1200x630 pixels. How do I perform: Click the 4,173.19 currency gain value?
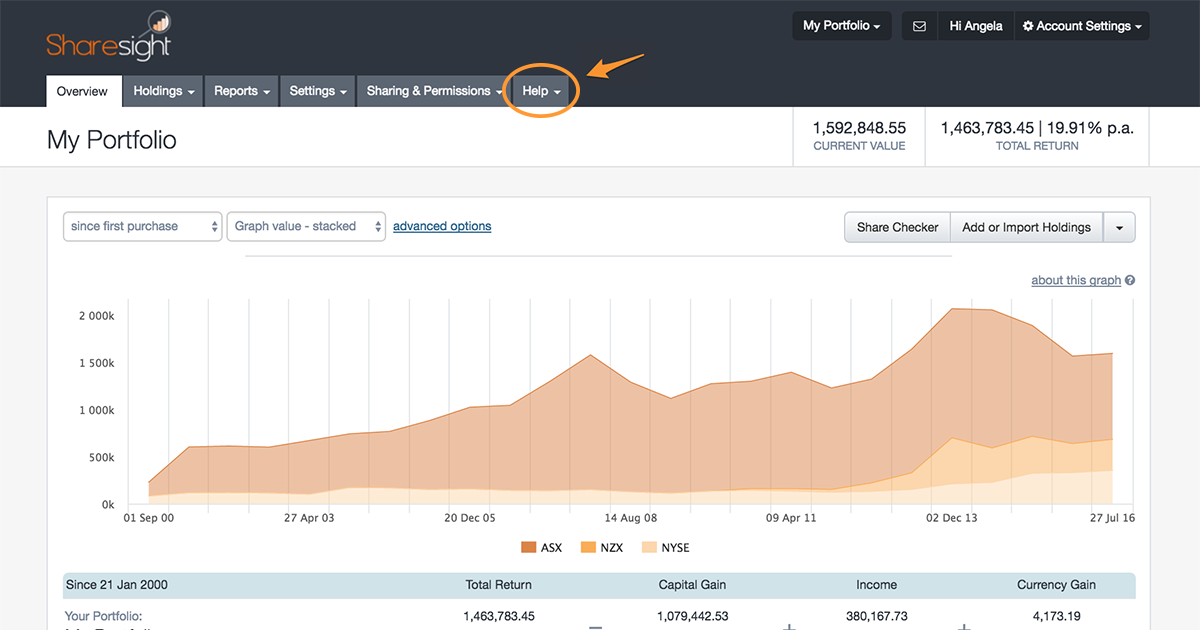tap(1056, 616)
